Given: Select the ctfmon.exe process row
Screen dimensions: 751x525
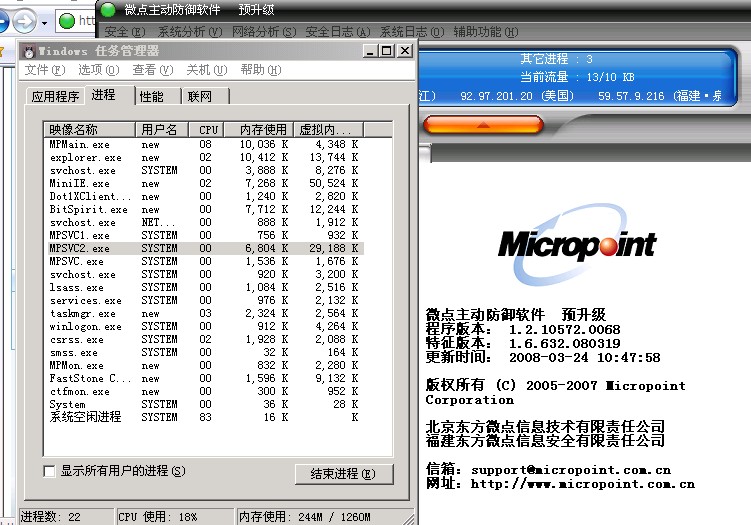Looking at the screenshot, I should (x=205, y=391).
